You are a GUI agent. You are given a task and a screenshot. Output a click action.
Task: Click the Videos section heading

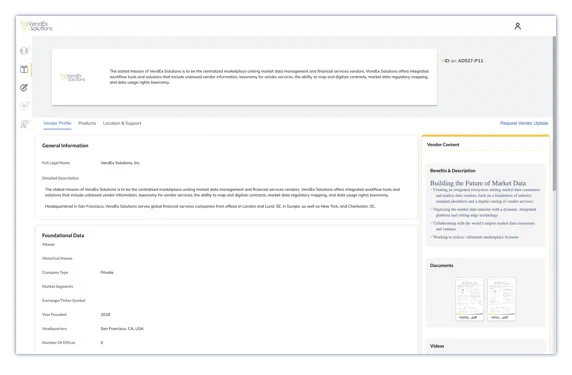[437, 346]
